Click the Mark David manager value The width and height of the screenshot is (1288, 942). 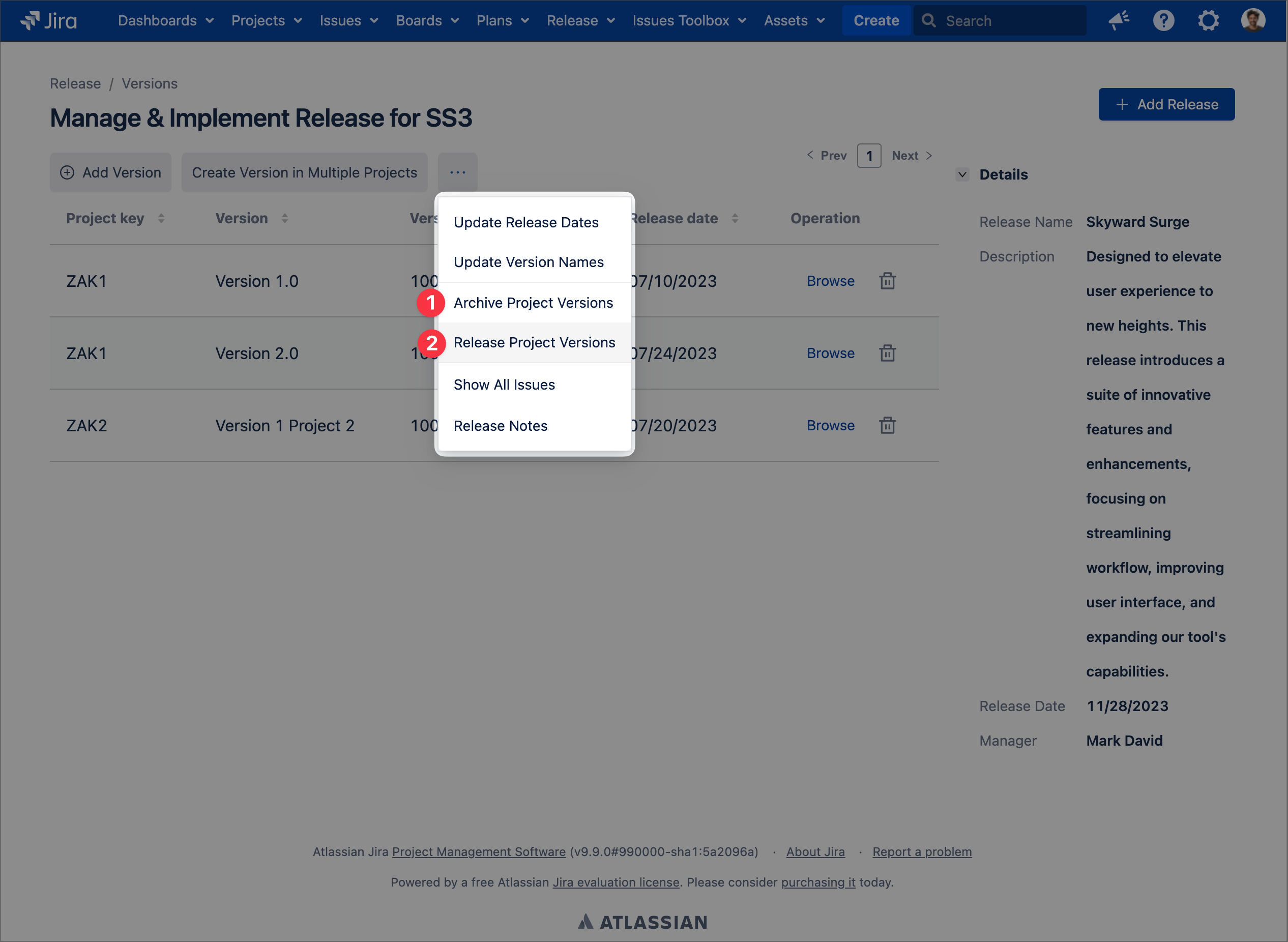[x=1124, y=740]
